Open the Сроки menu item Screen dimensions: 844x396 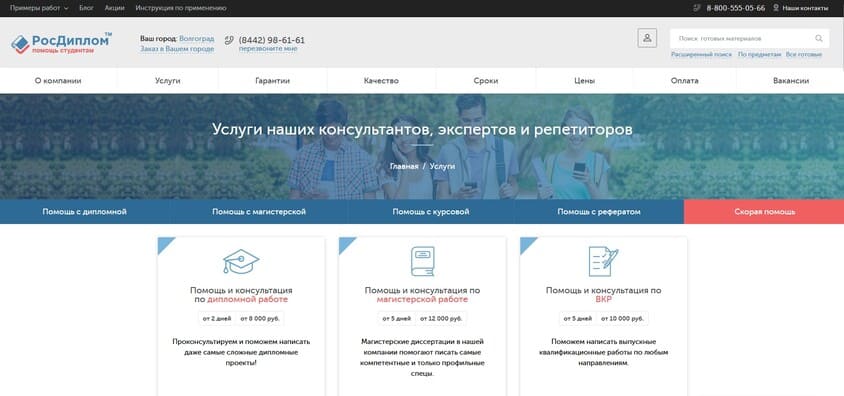coord(486,81)
